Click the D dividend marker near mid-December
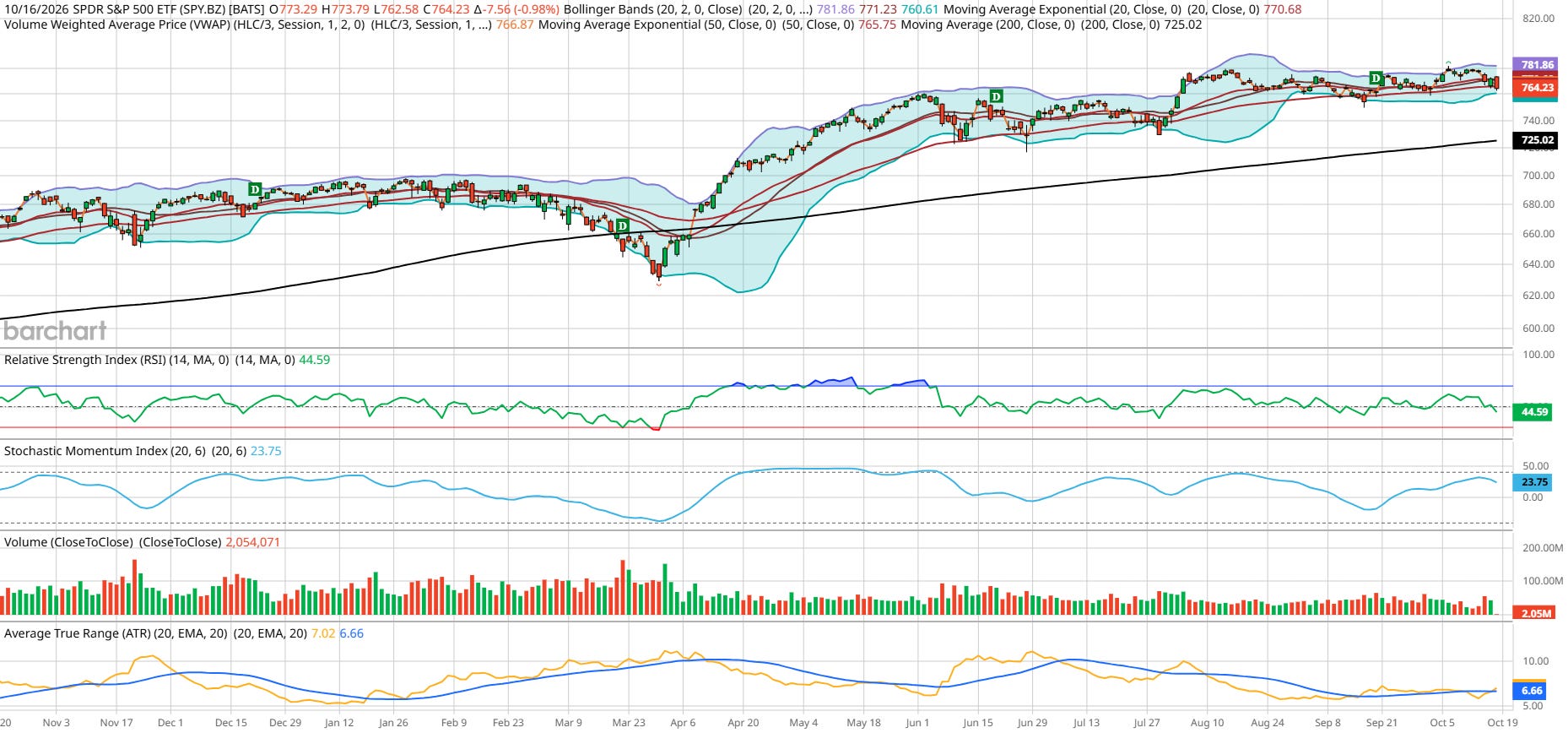This screenshot has width=1568, height=733. 255,190
